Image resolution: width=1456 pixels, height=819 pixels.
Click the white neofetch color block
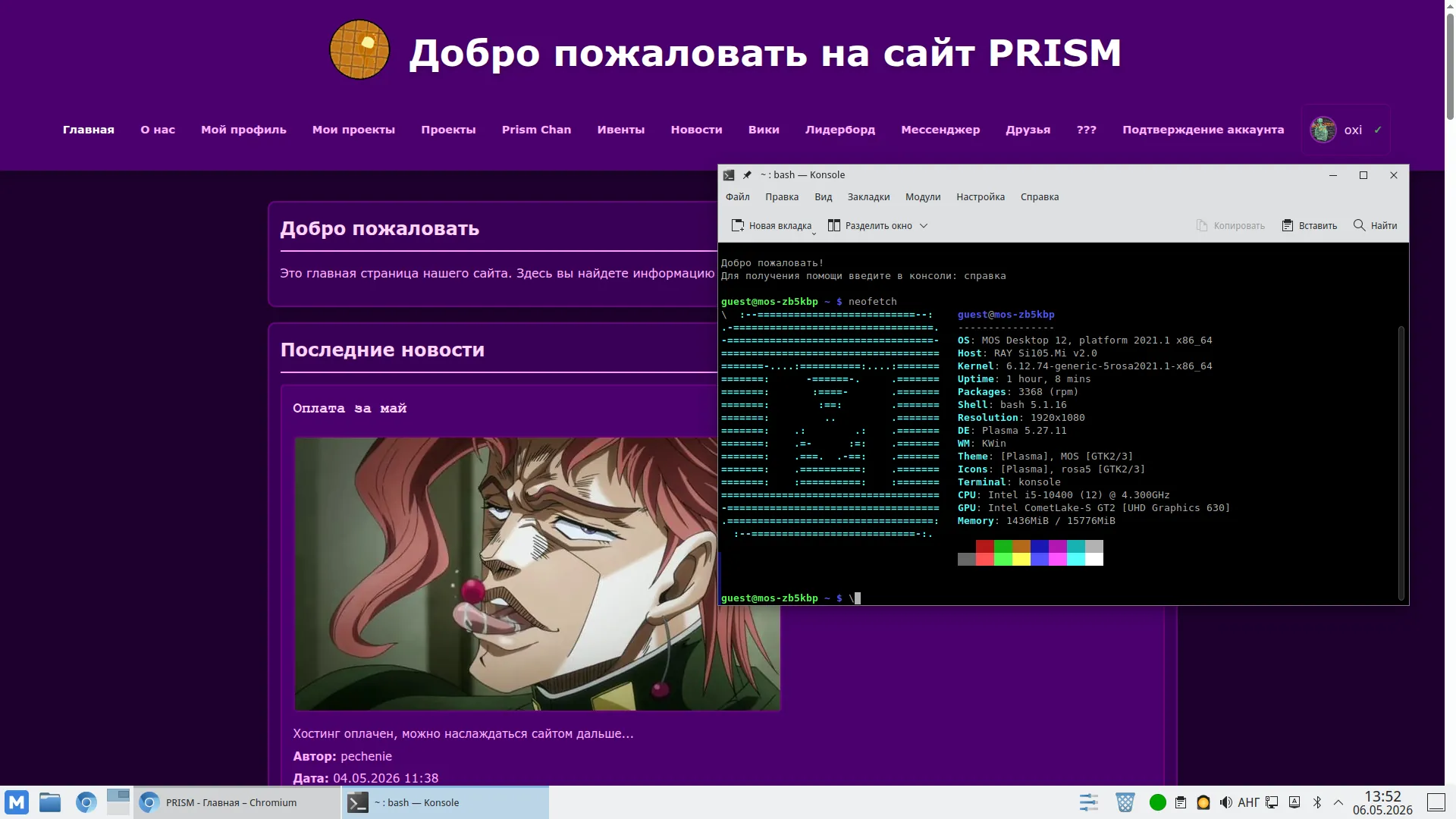click(1094, 560)
